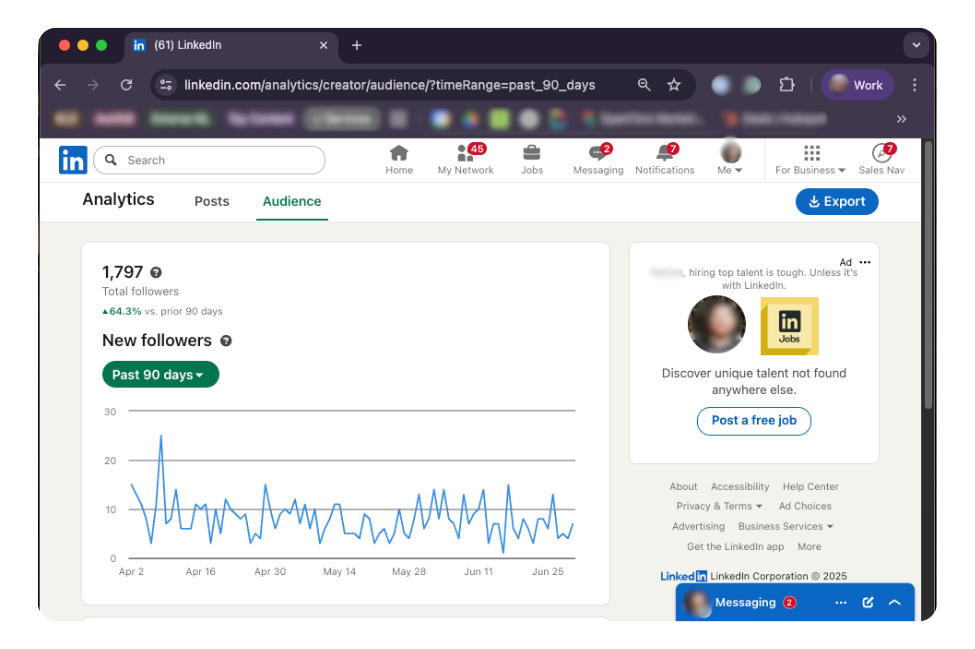Click Total followers help question icon

point(156,272)
